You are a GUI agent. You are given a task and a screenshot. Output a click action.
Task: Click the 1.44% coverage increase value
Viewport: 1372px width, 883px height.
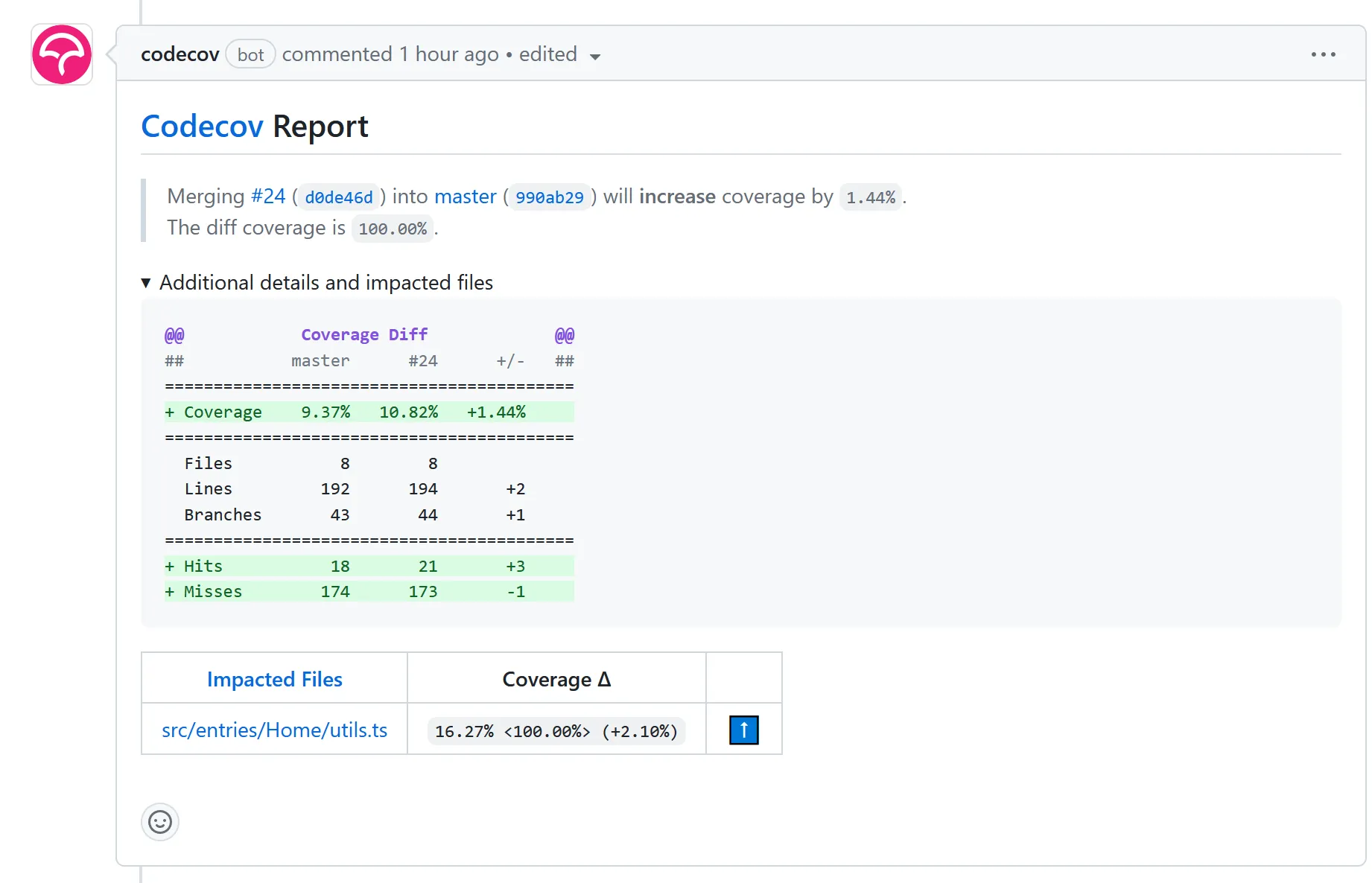[x=870, y=197]
